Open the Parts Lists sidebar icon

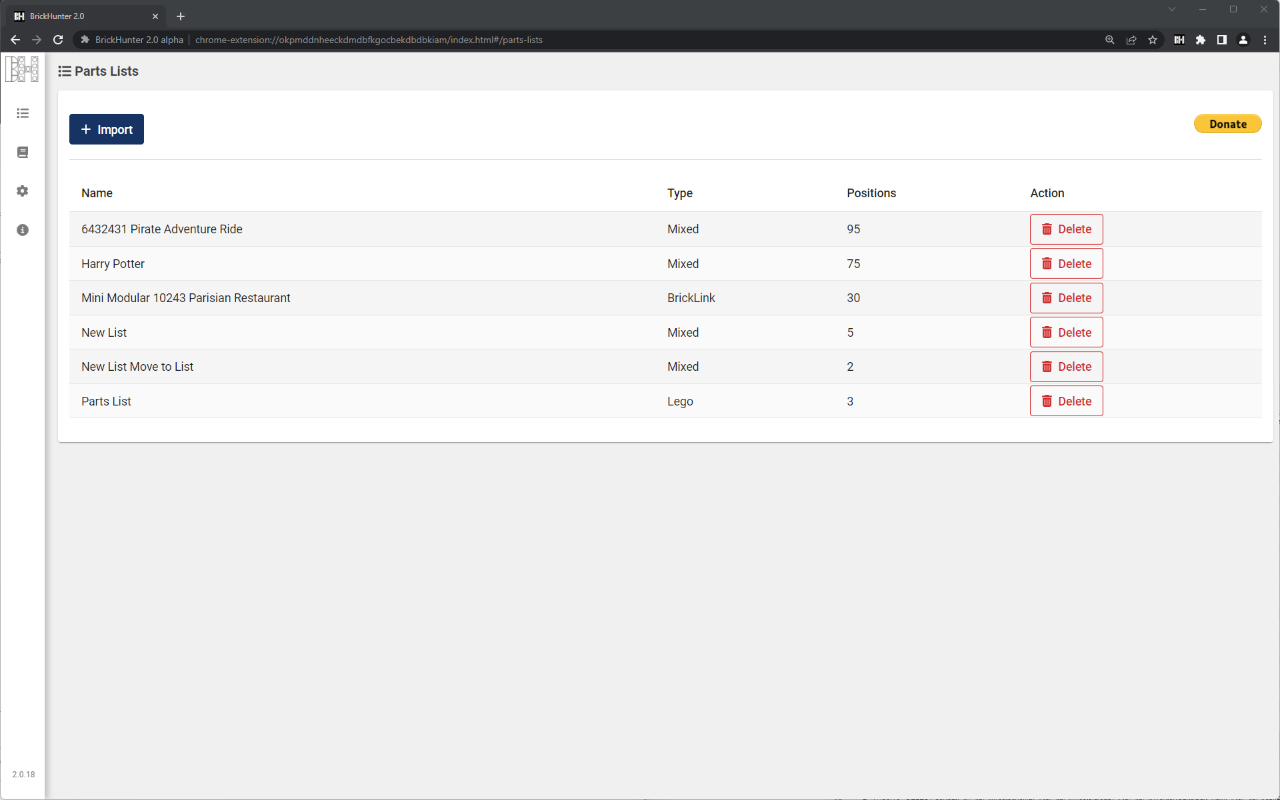(23, 114)
